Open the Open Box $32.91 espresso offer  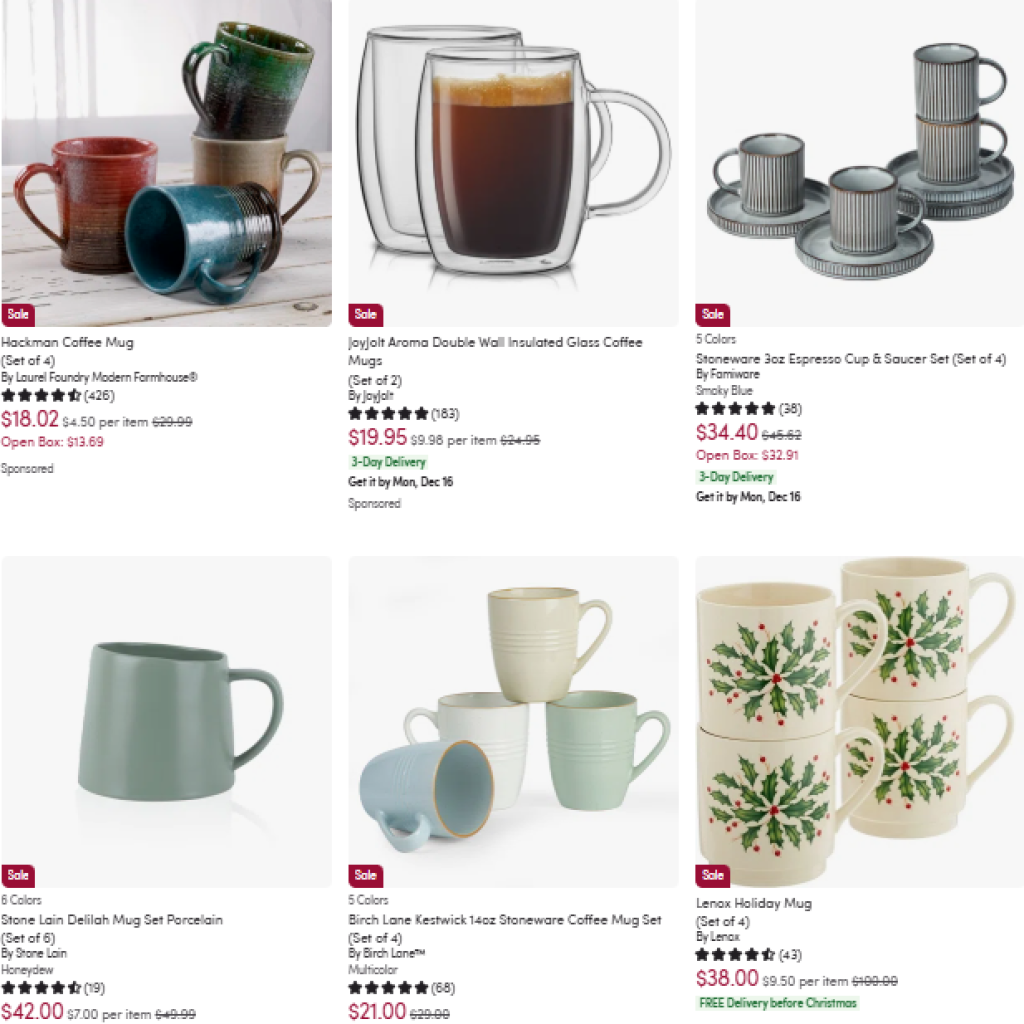click(747, 455)
